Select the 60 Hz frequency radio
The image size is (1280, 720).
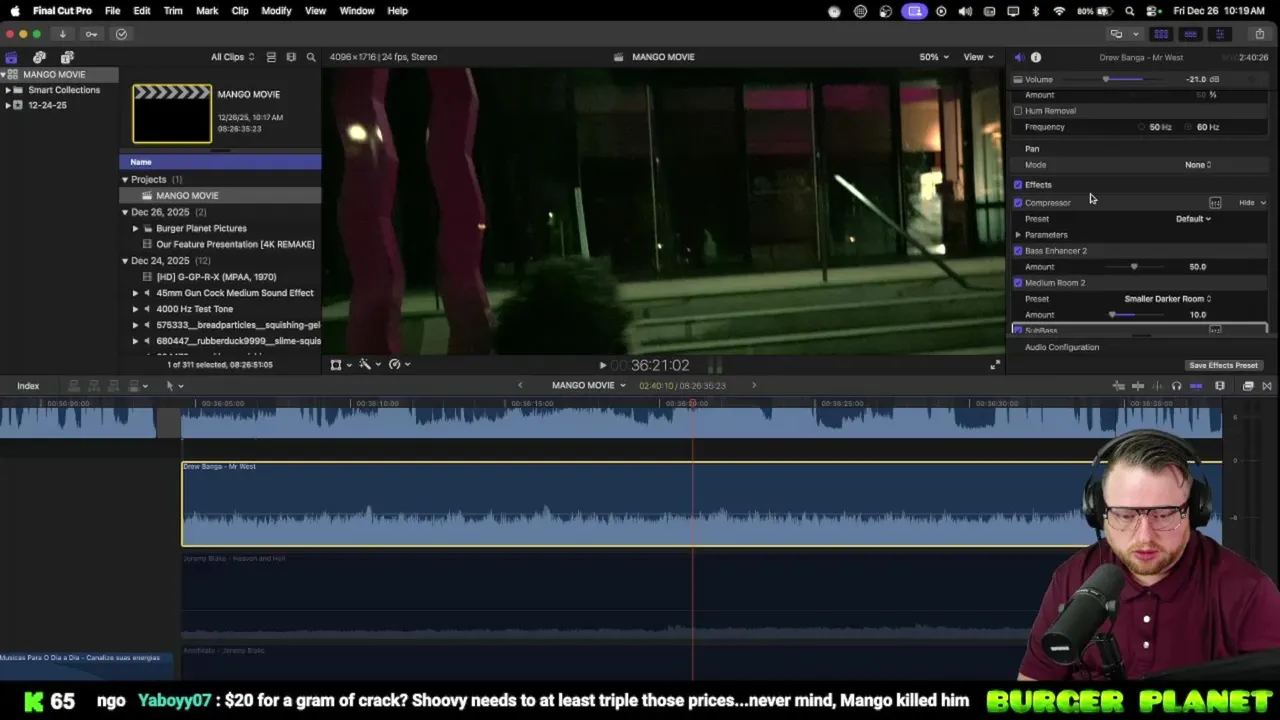coord(1189,127)
